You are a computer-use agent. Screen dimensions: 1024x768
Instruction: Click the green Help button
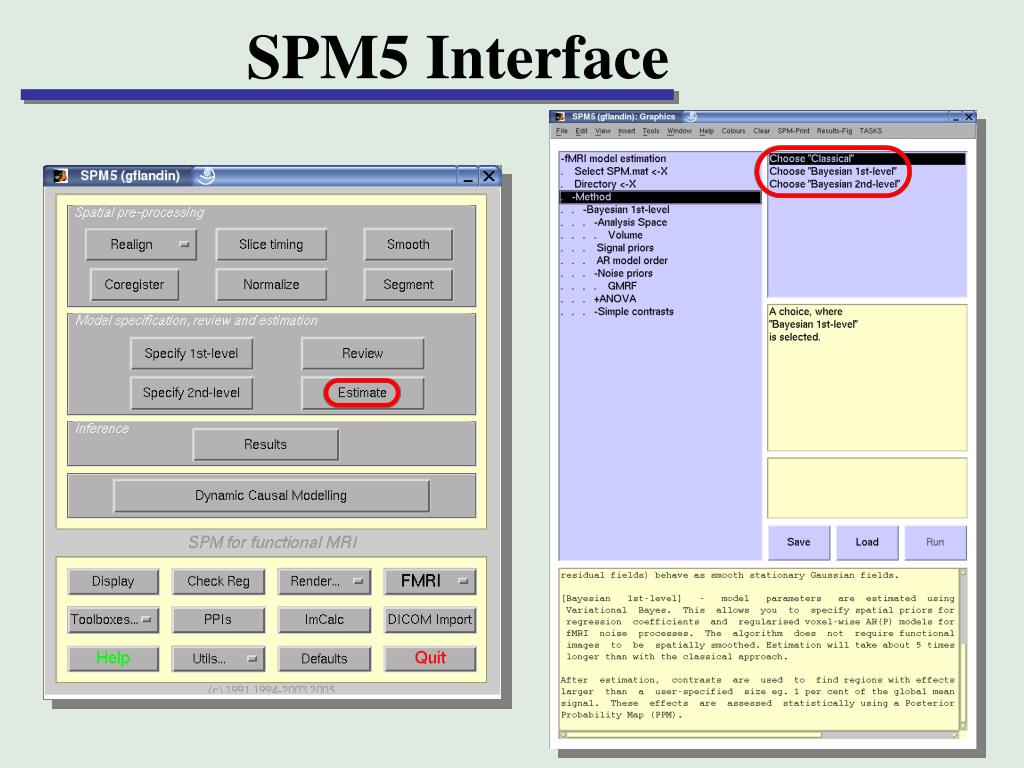(x=113, y=658)
